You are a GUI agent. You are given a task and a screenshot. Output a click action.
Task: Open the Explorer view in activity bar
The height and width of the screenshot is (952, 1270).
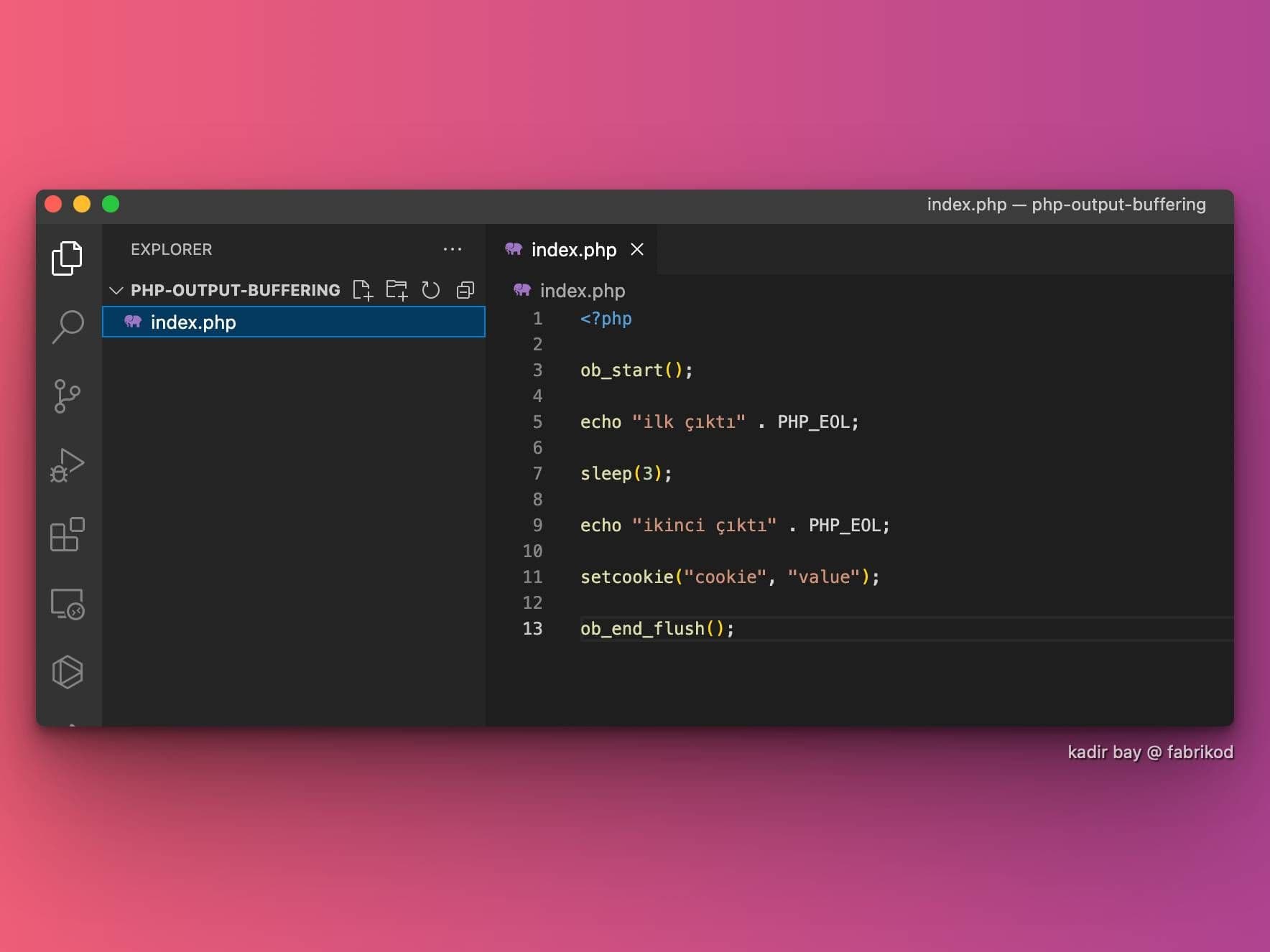pos(67,258)
